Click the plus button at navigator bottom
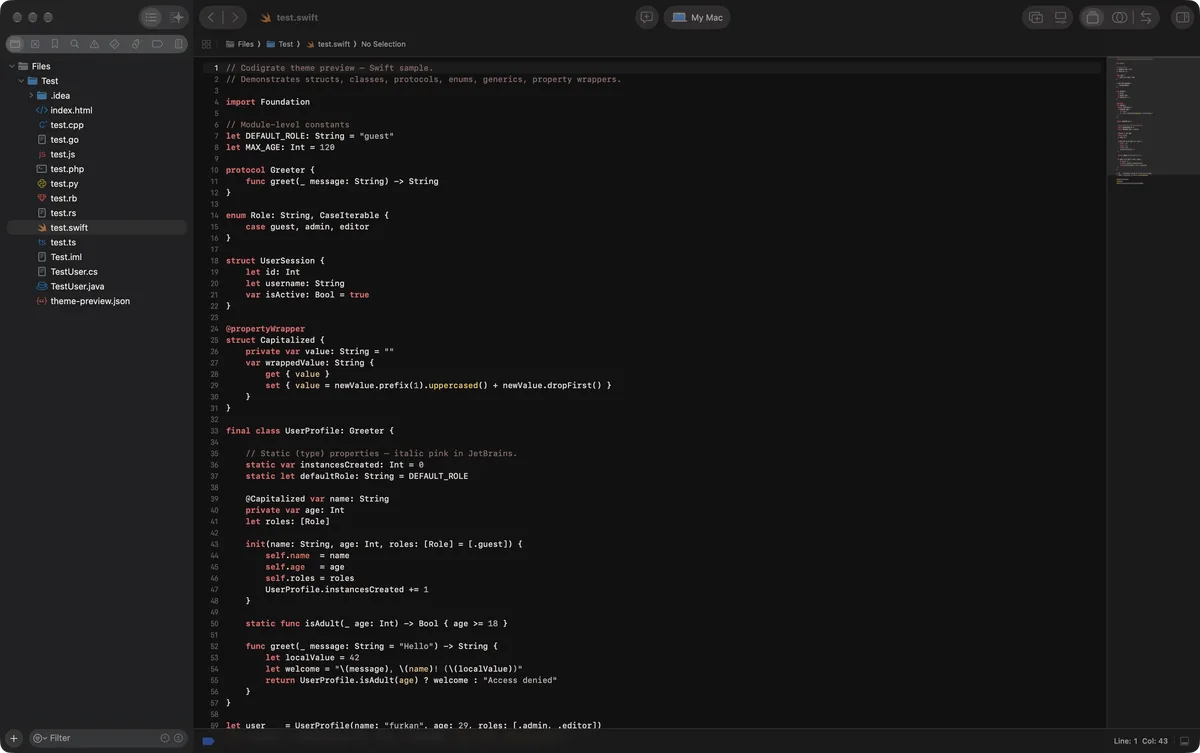This screenshot has height=753, width=1200. point(14,738)
